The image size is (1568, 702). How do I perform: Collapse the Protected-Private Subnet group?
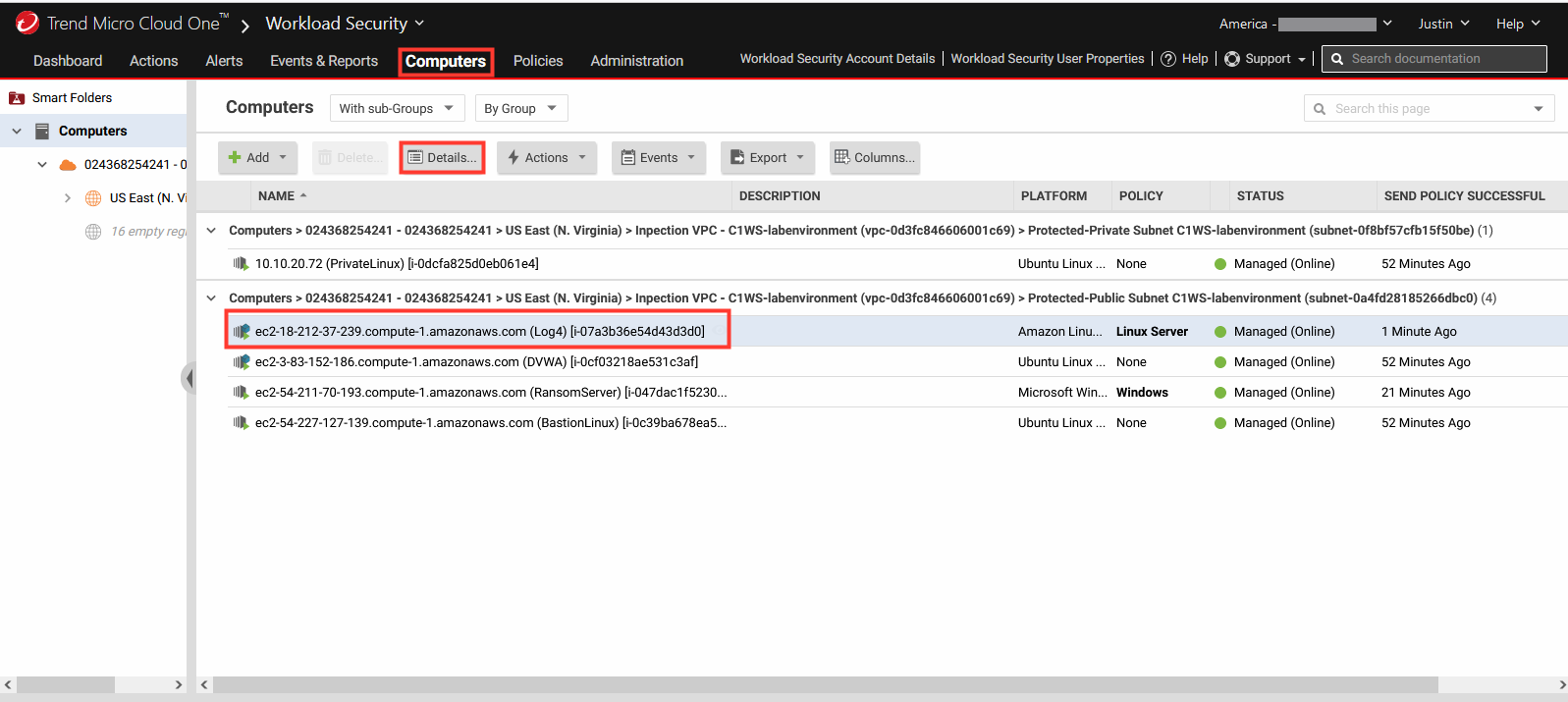click(211, 231)
